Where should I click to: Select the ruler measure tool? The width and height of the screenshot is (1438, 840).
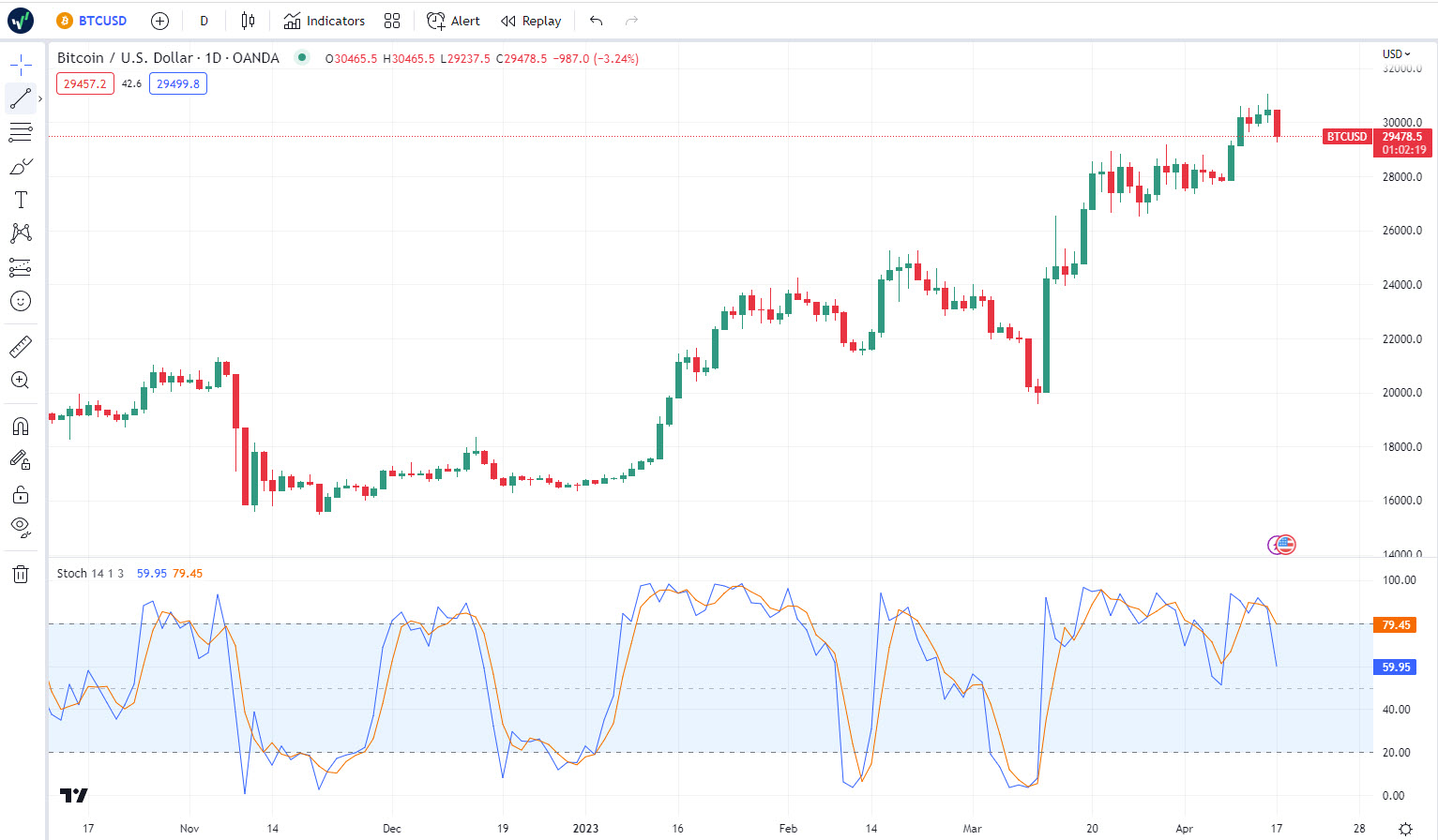tap(21, 347)
